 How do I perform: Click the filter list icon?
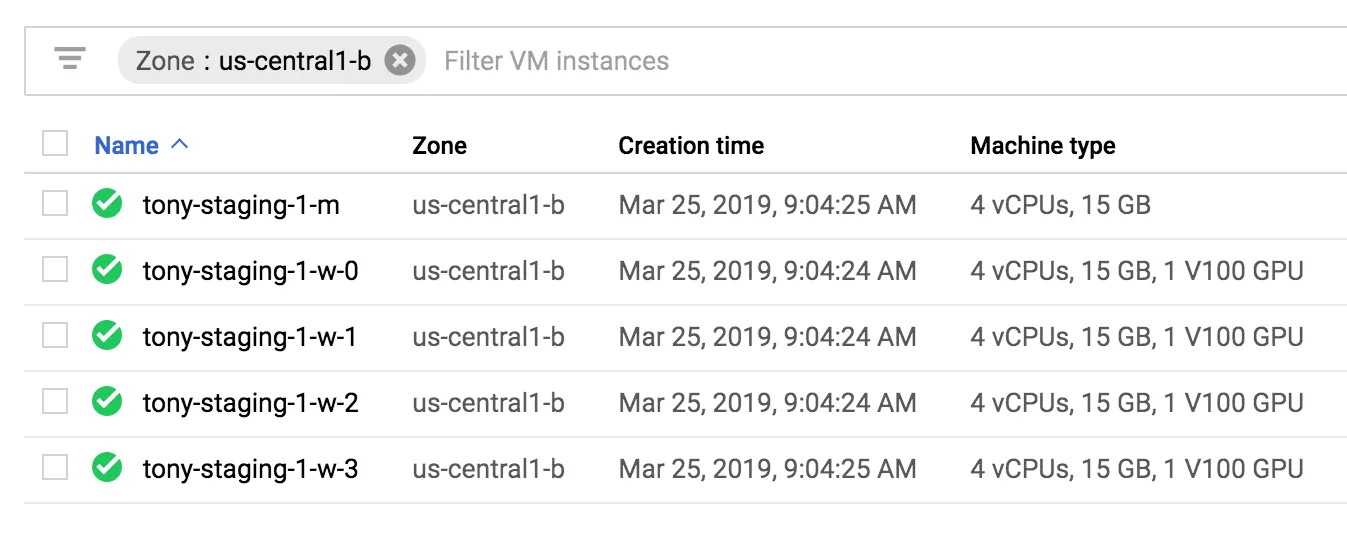[70, 59]
